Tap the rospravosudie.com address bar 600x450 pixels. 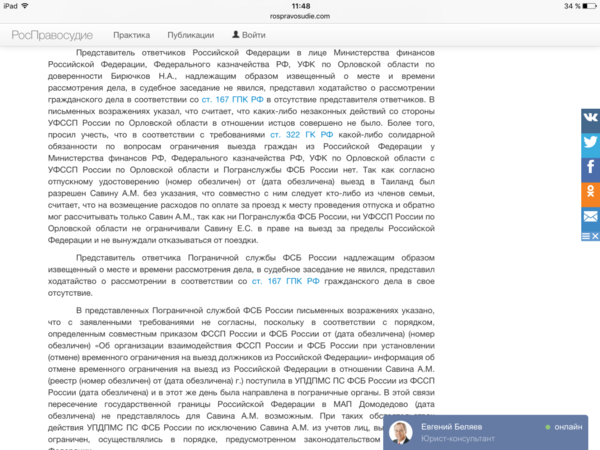point(300,16)
